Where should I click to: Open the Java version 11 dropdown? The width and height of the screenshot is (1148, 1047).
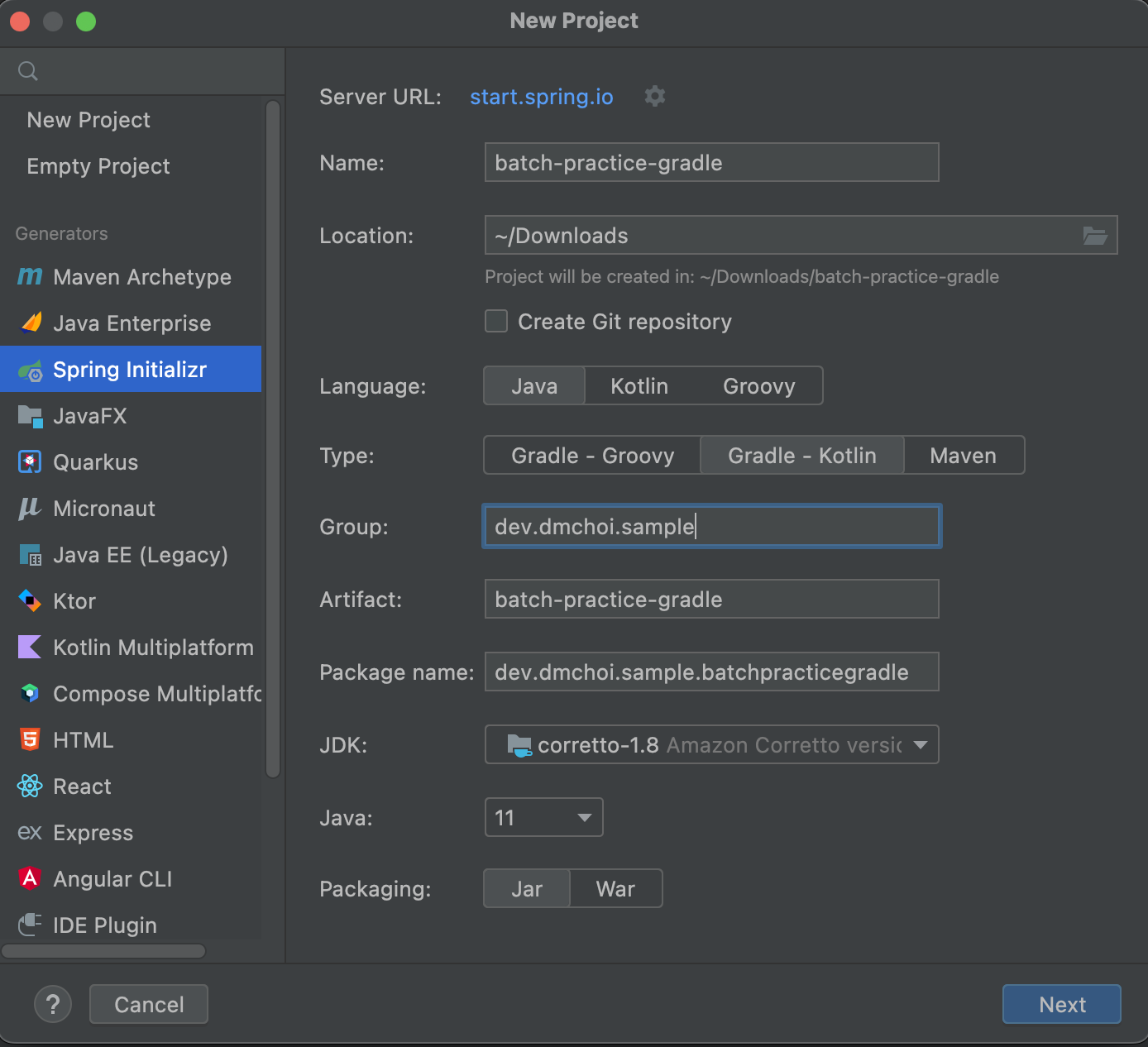click(543, 817)
